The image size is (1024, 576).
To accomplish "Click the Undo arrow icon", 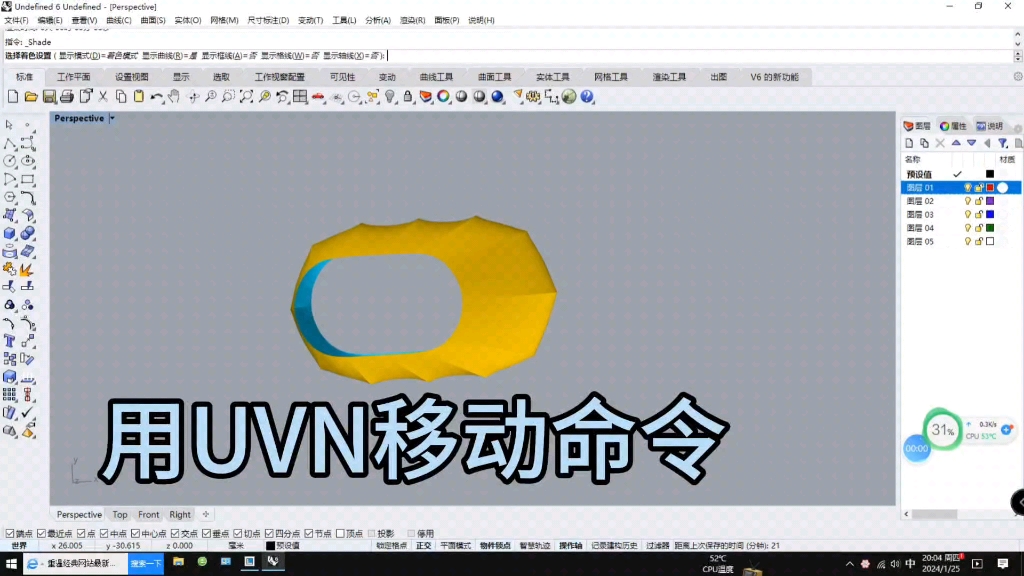I will tap(157, 97).
